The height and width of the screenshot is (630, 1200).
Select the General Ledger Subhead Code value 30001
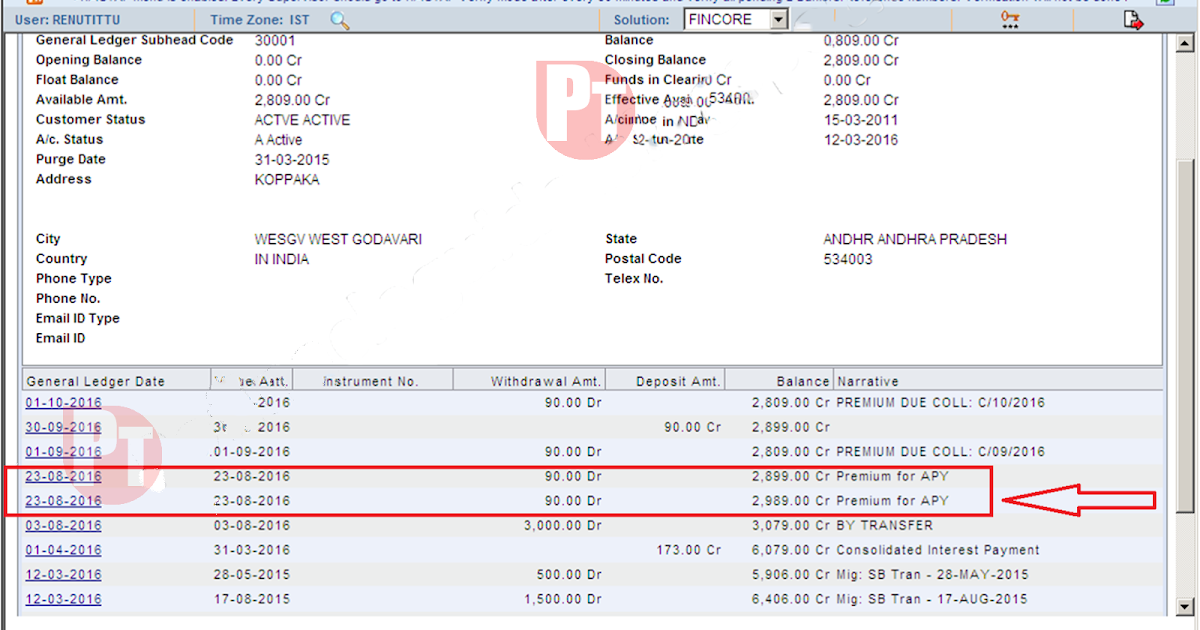[275, 40]
